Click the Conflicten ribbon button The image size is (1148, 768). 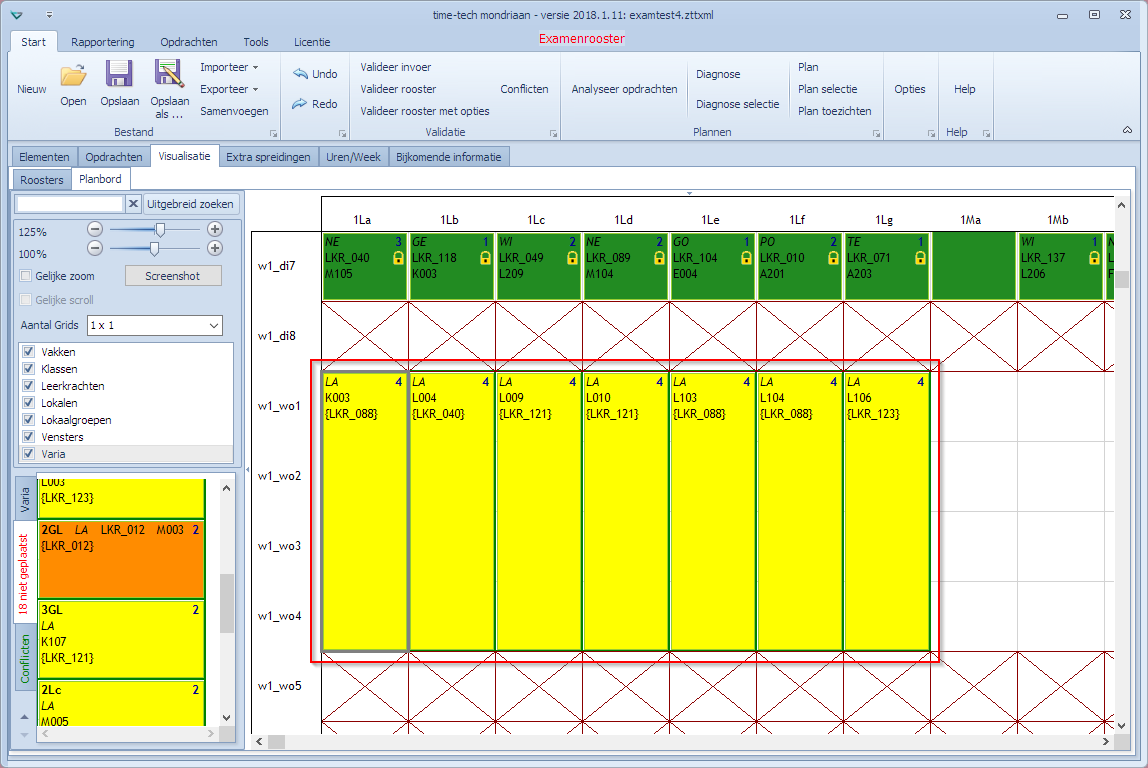click(524, 89)
